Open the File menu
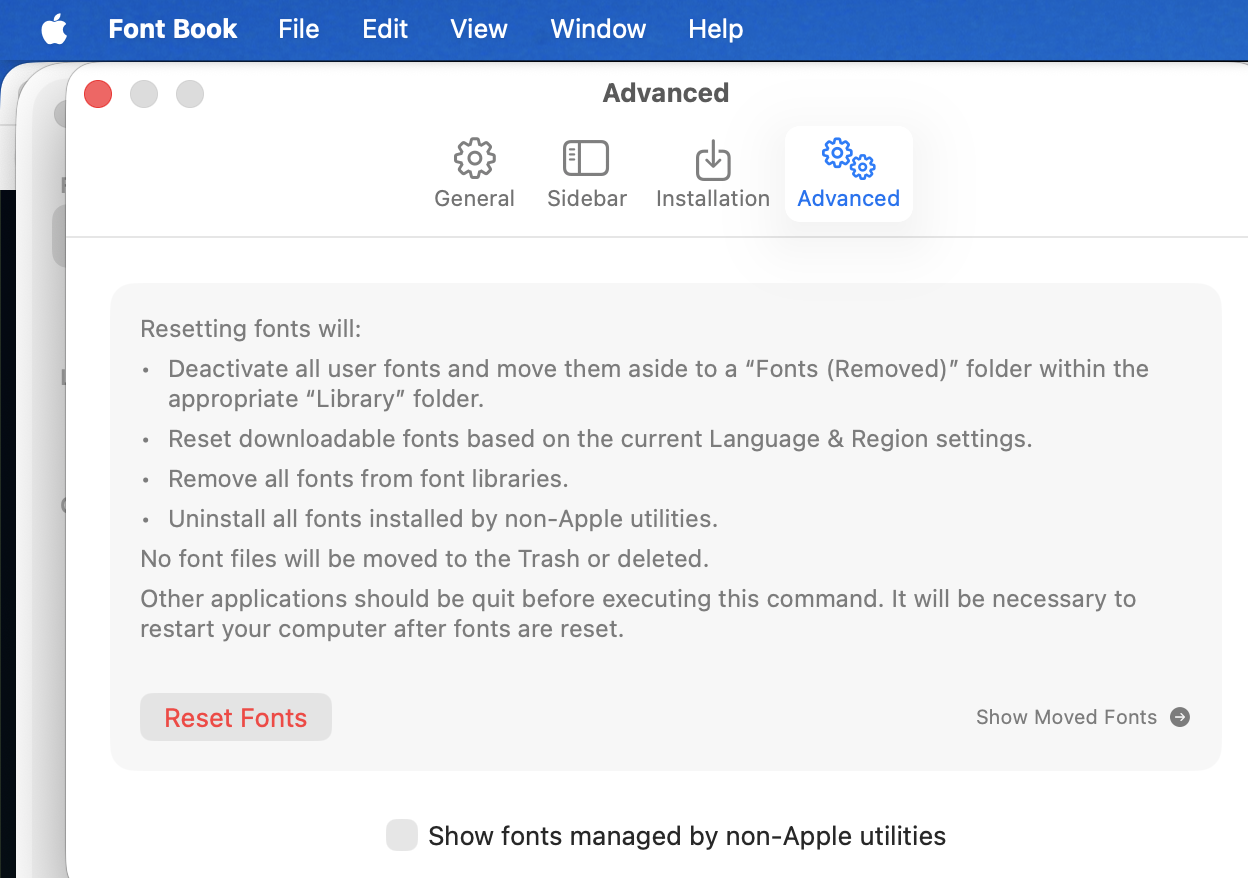This screenshot has width=1248, height=878. coord(298,29)
